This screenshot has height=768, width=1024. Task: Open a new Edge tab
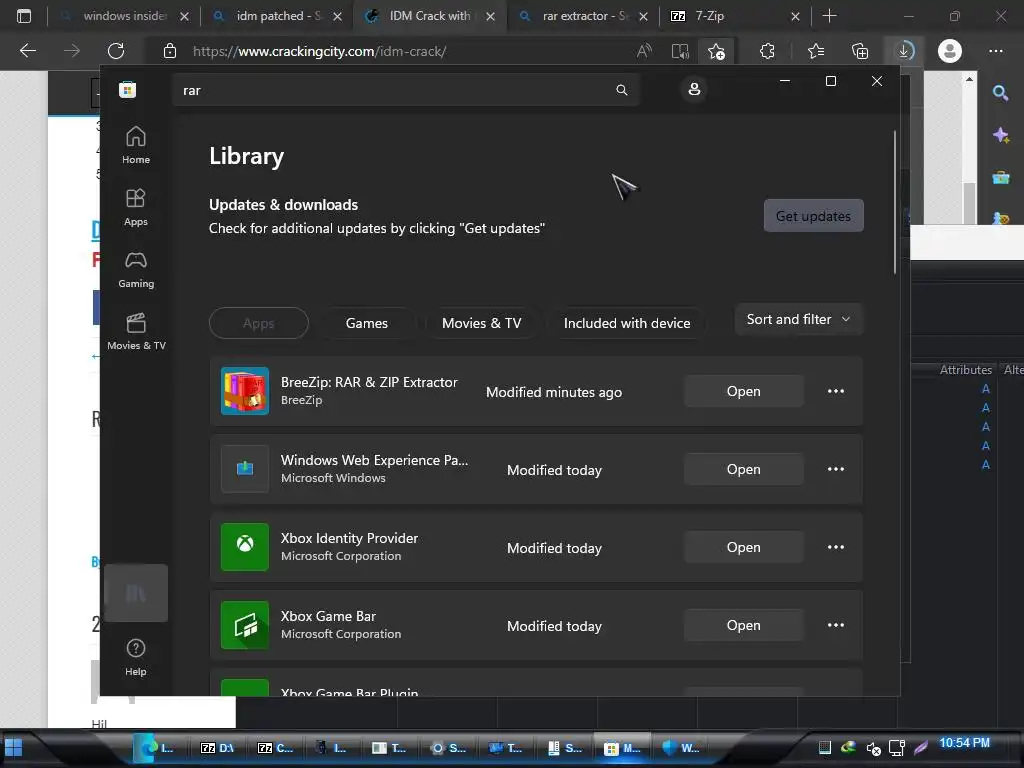[x=829, y=16]
